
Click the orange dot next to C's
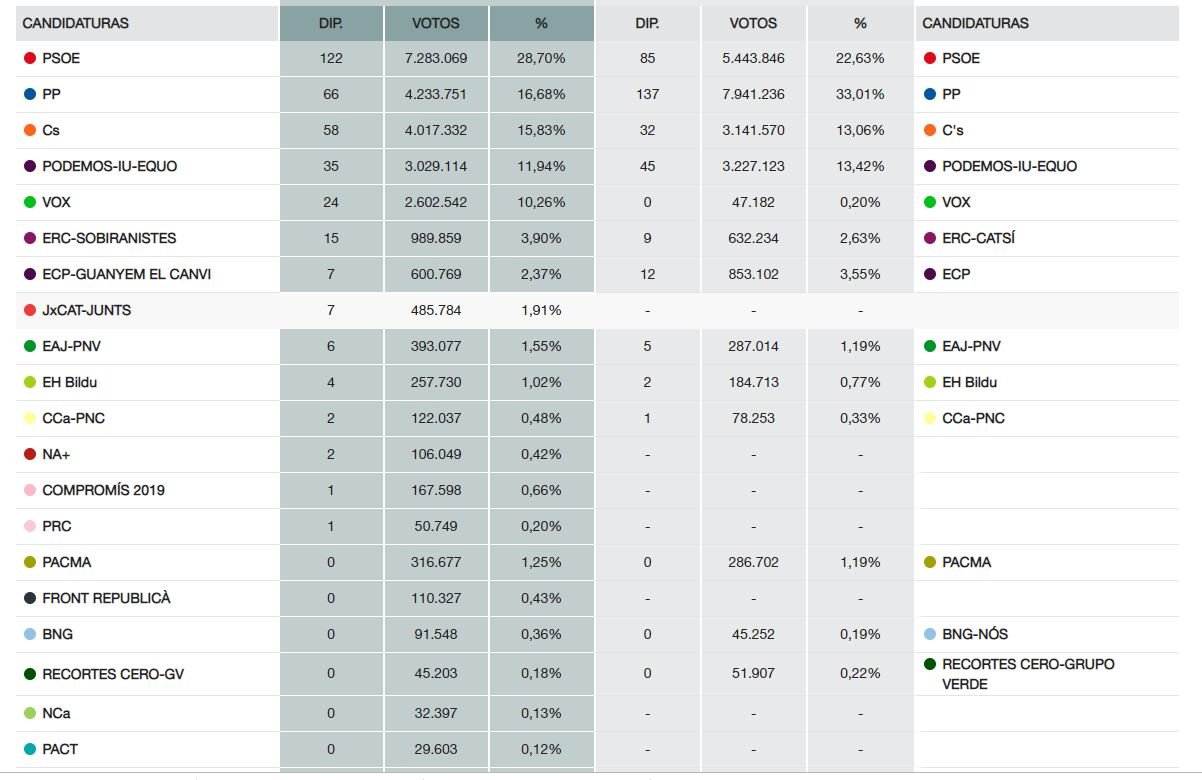(930, 130)
